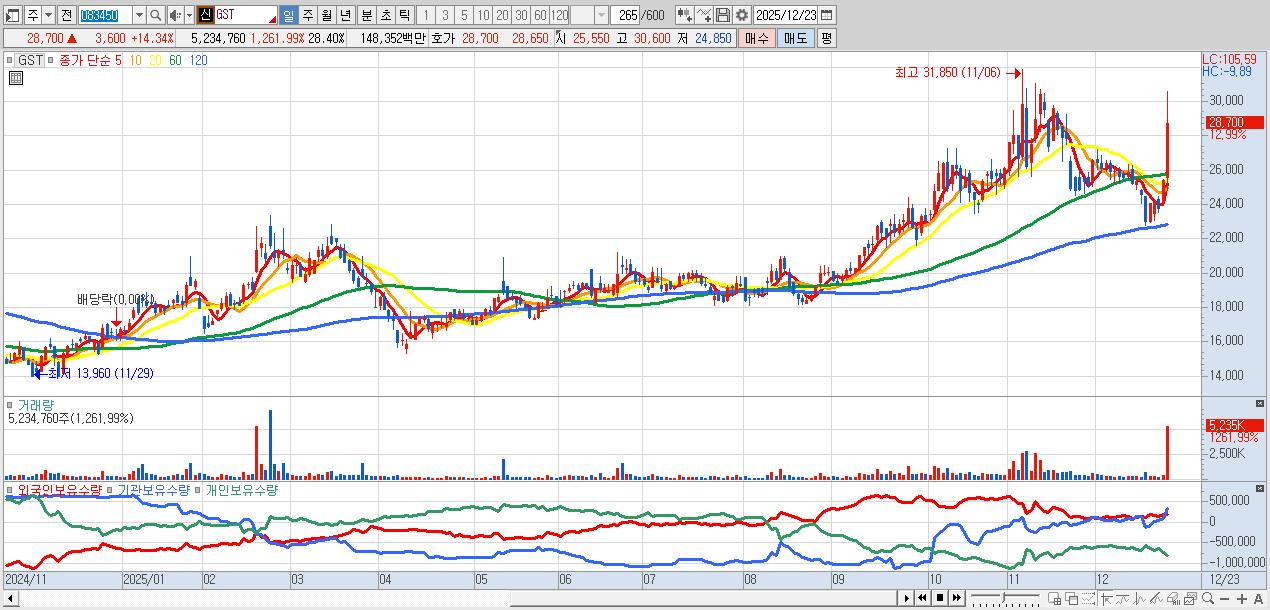This screenshot has width=1270, height=610.
Task: Click the bar count field 265
Action: [625, 15]
